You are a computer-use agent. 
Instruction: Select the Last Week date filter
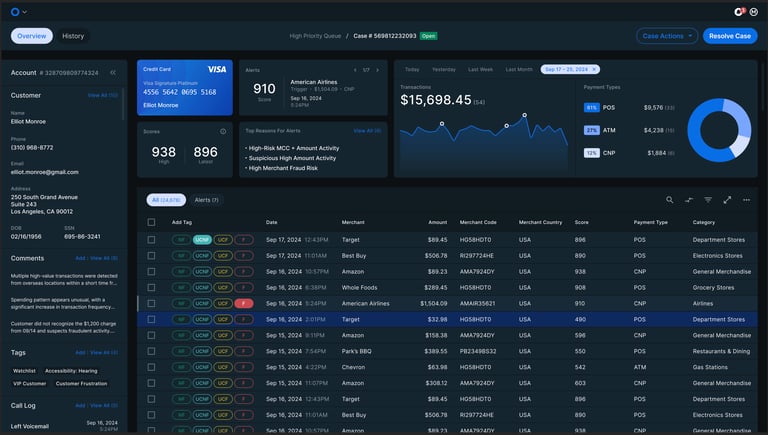pos(480,70)
